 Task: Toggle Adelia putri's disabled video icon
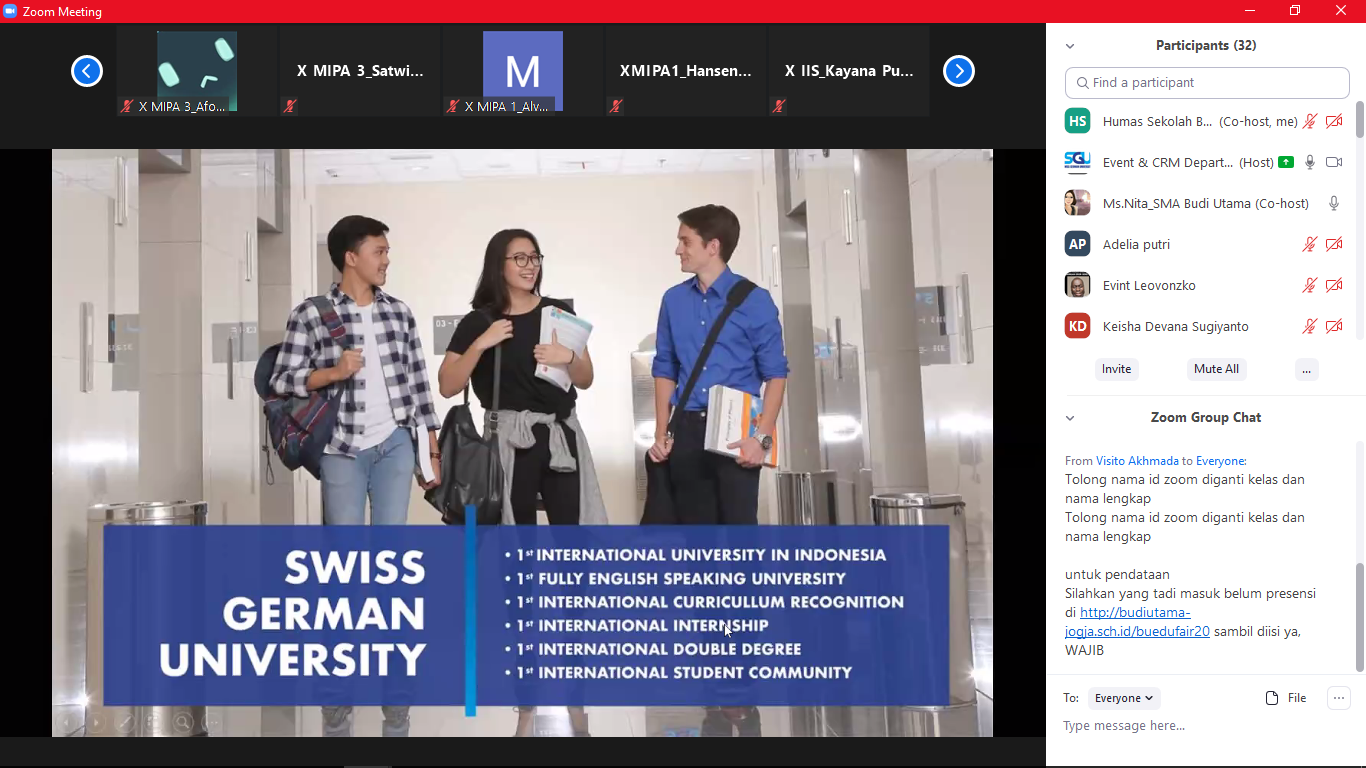(1333, 244)
